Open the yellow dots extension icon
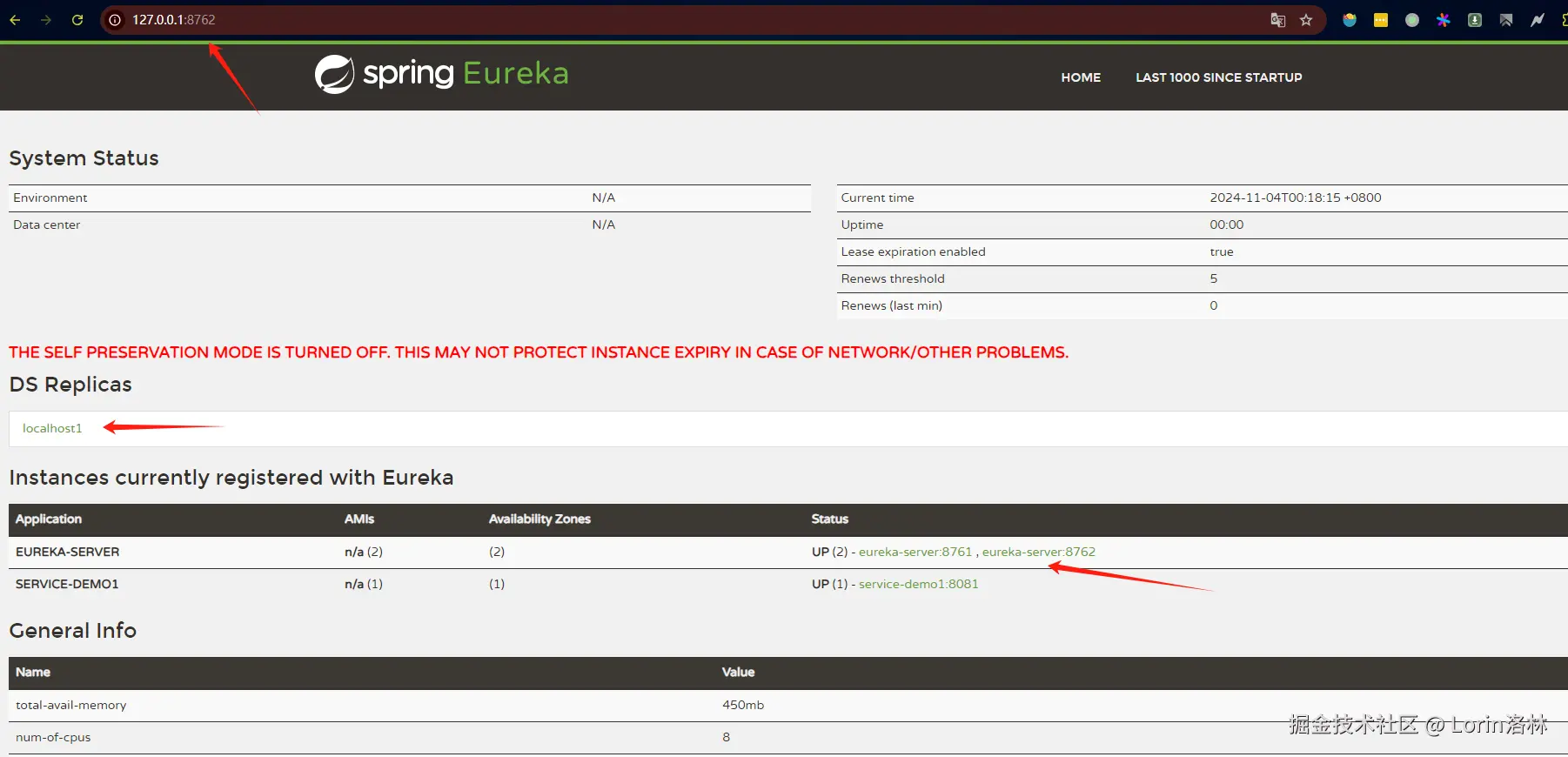This screenshot has width=1568, height=757. (1381, 20)
